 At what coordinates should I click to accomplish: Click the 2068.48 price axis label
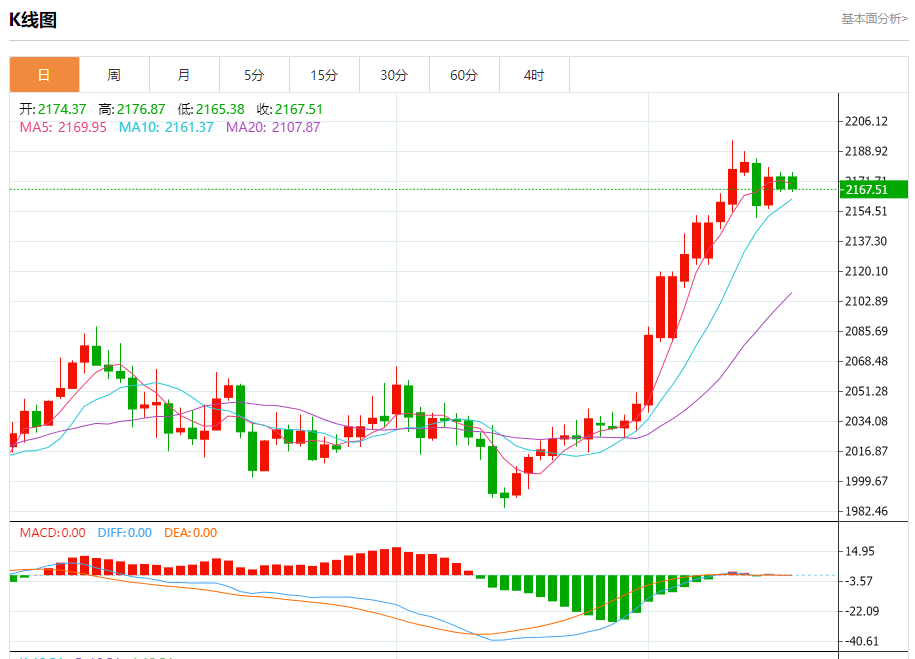[867, 361]
